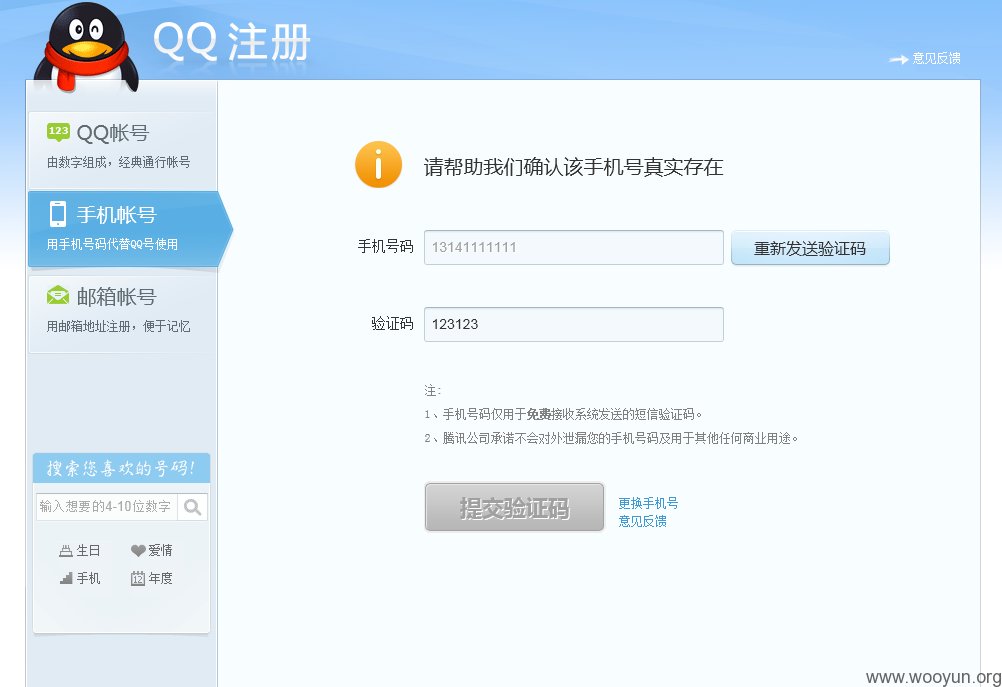Screen dimensions: 1002x687
Task: Click note 2 about 腾讯公司 privacy promise
Action: 611,438
